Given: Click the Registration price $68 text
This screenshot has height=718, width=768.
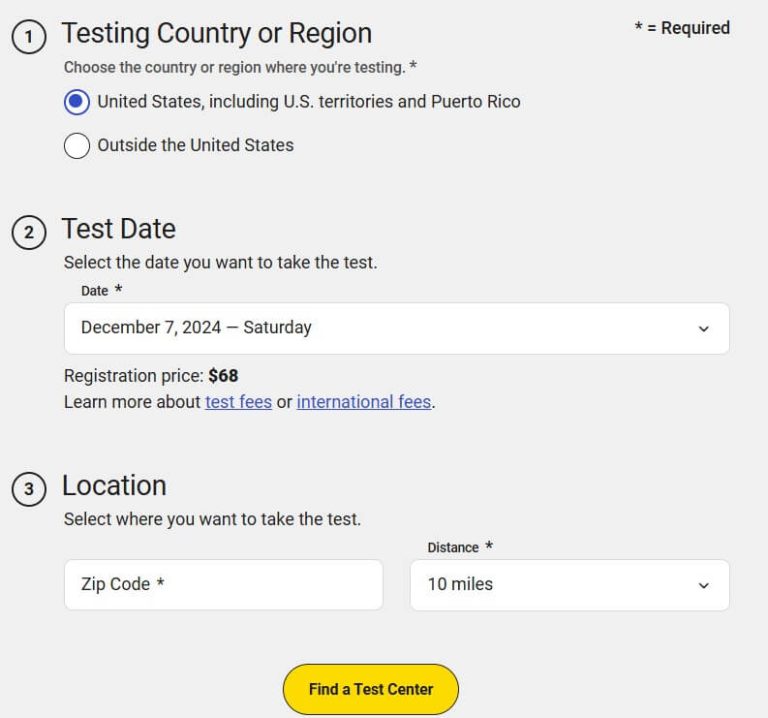Looking at the screenshot, I should click(x=151, y=376).
